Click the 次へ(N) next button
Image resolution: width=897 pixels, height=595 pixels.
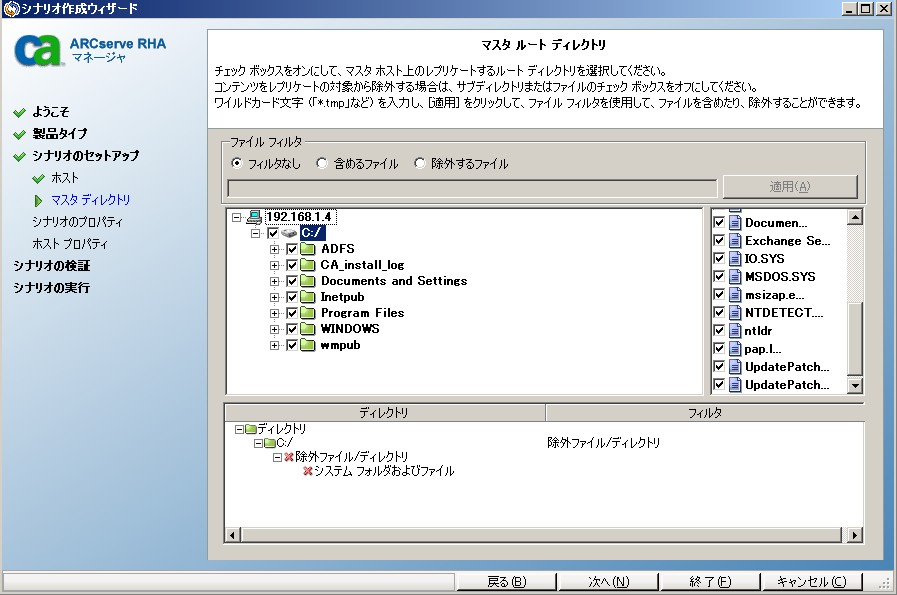pyautogui.click(x=608, y=581)
